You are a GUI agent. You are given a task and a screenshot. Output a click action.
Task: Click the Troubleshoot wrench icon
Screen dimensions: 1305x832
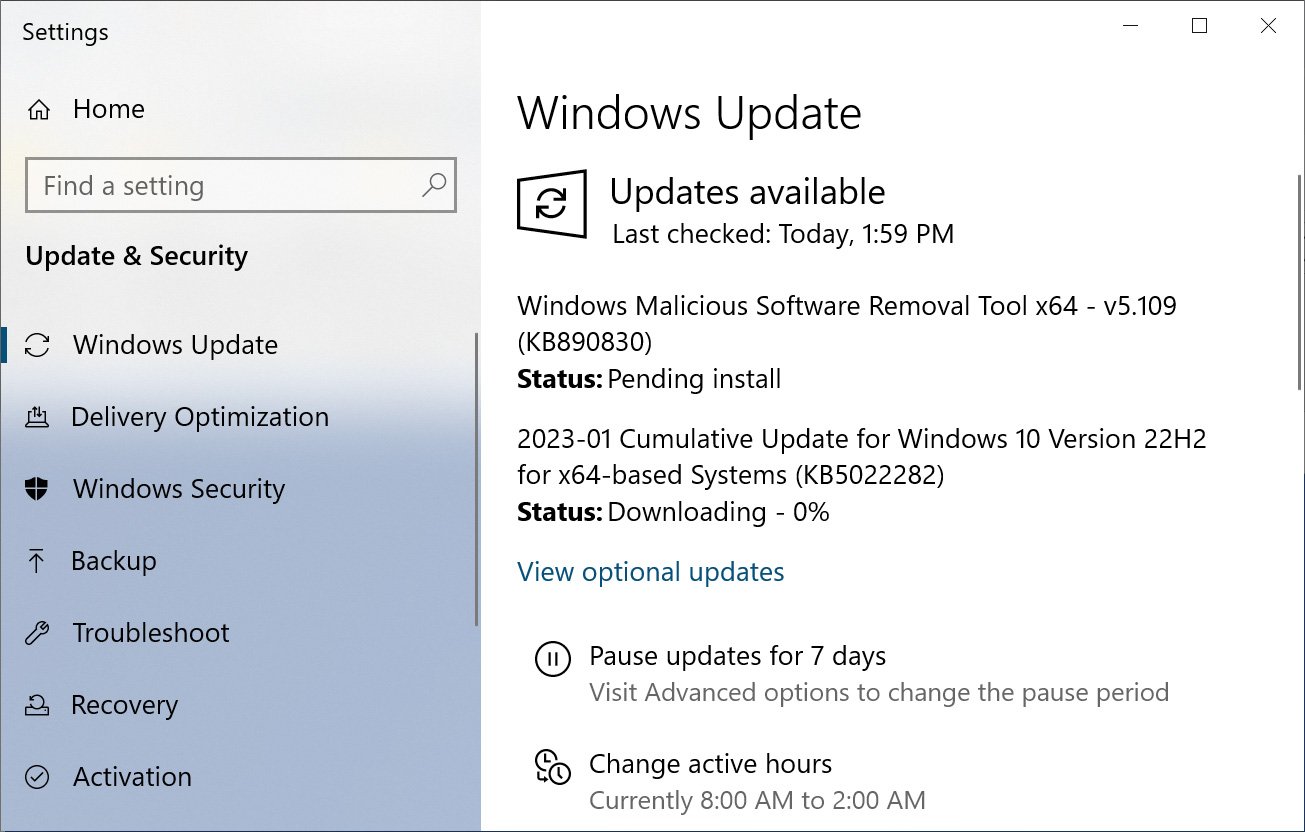tap(37, 633)
